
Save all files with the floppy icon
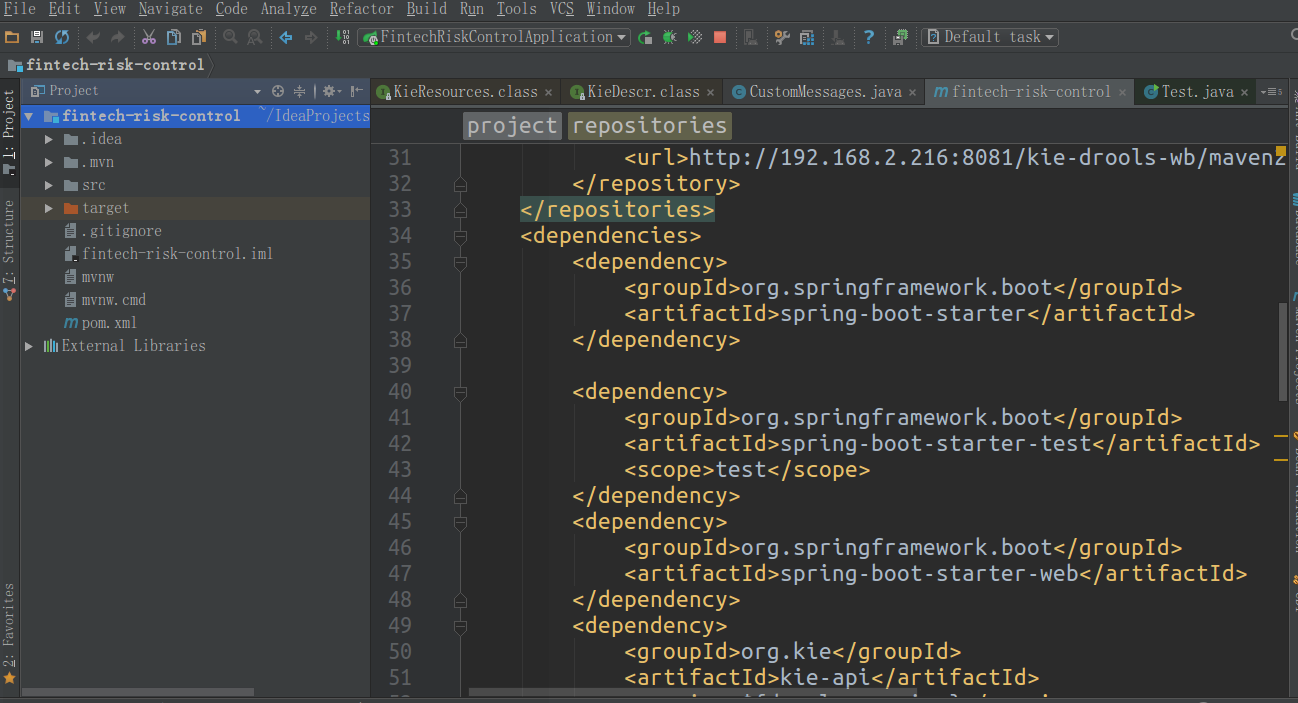click(37, 37)
